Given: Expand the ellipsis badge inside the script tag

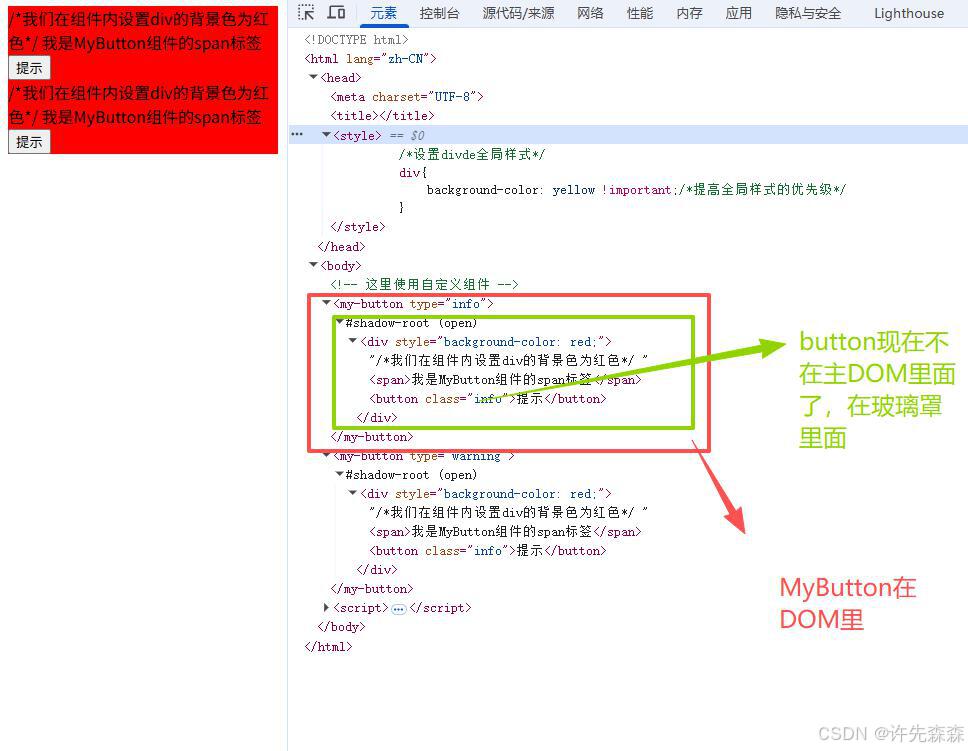Looking at the screenshot, I should [399, 609].
